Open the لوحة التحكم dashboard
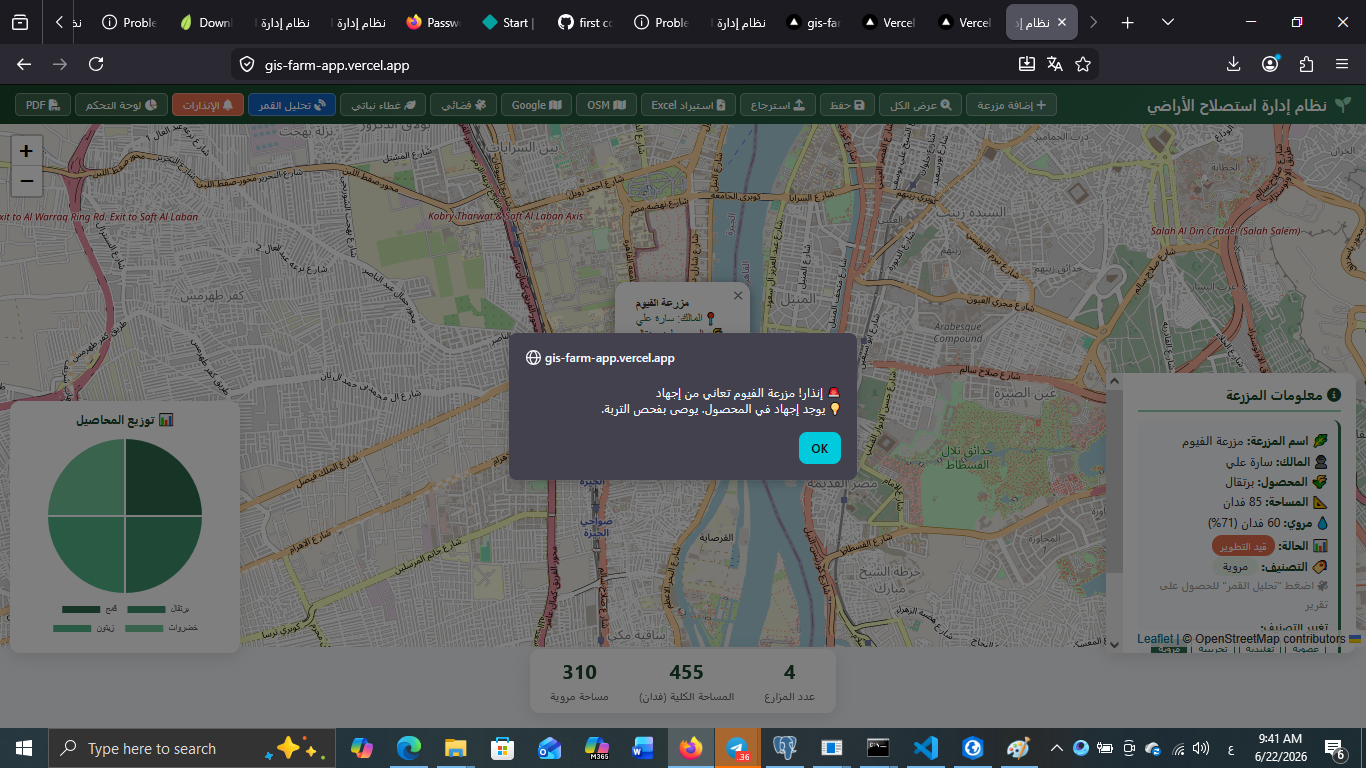Viewport: 1366px width, 768px height. pyautogui.click(x=122, y=105)
